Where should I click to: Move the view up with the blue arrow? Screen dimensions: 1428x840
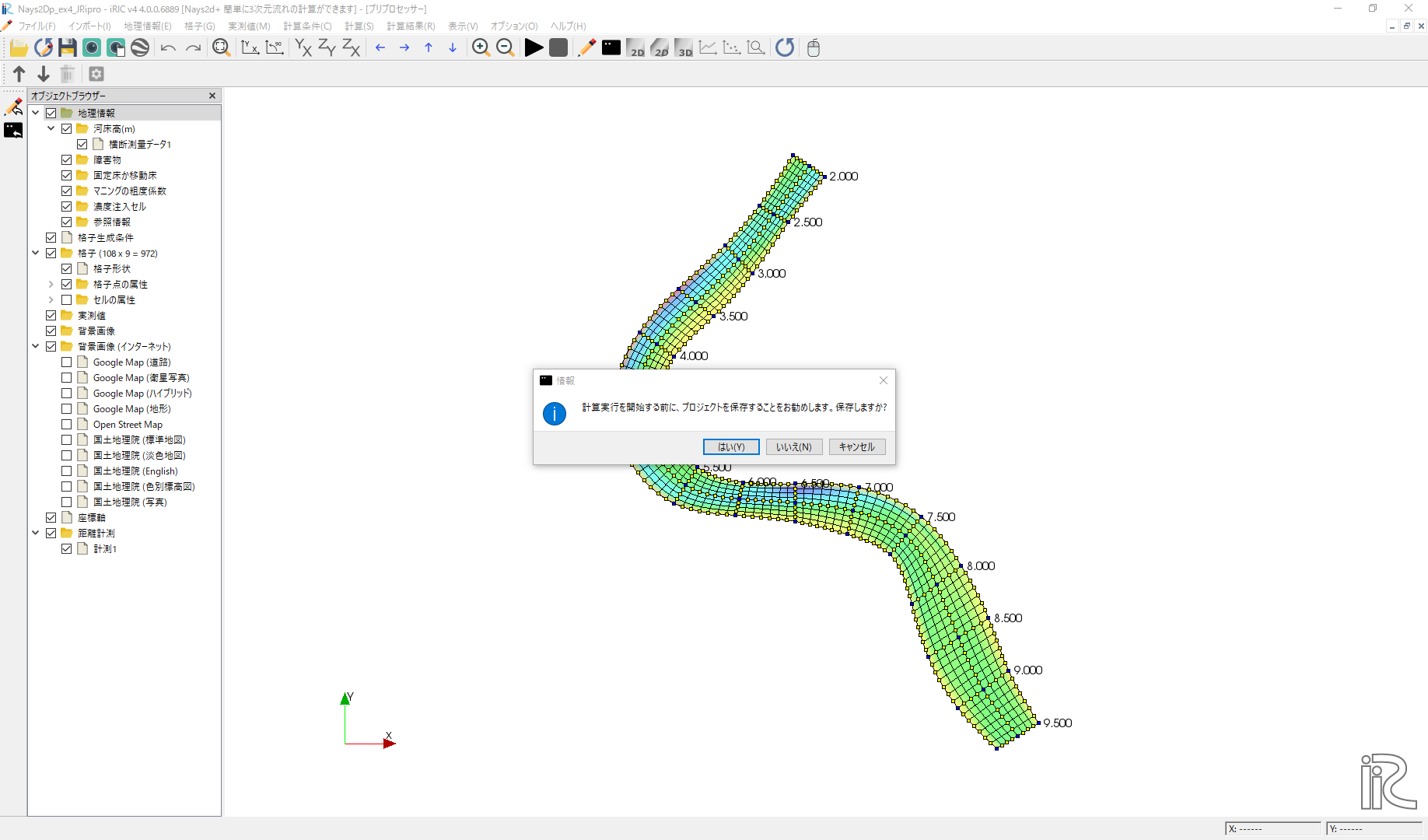tap(429, 48)
